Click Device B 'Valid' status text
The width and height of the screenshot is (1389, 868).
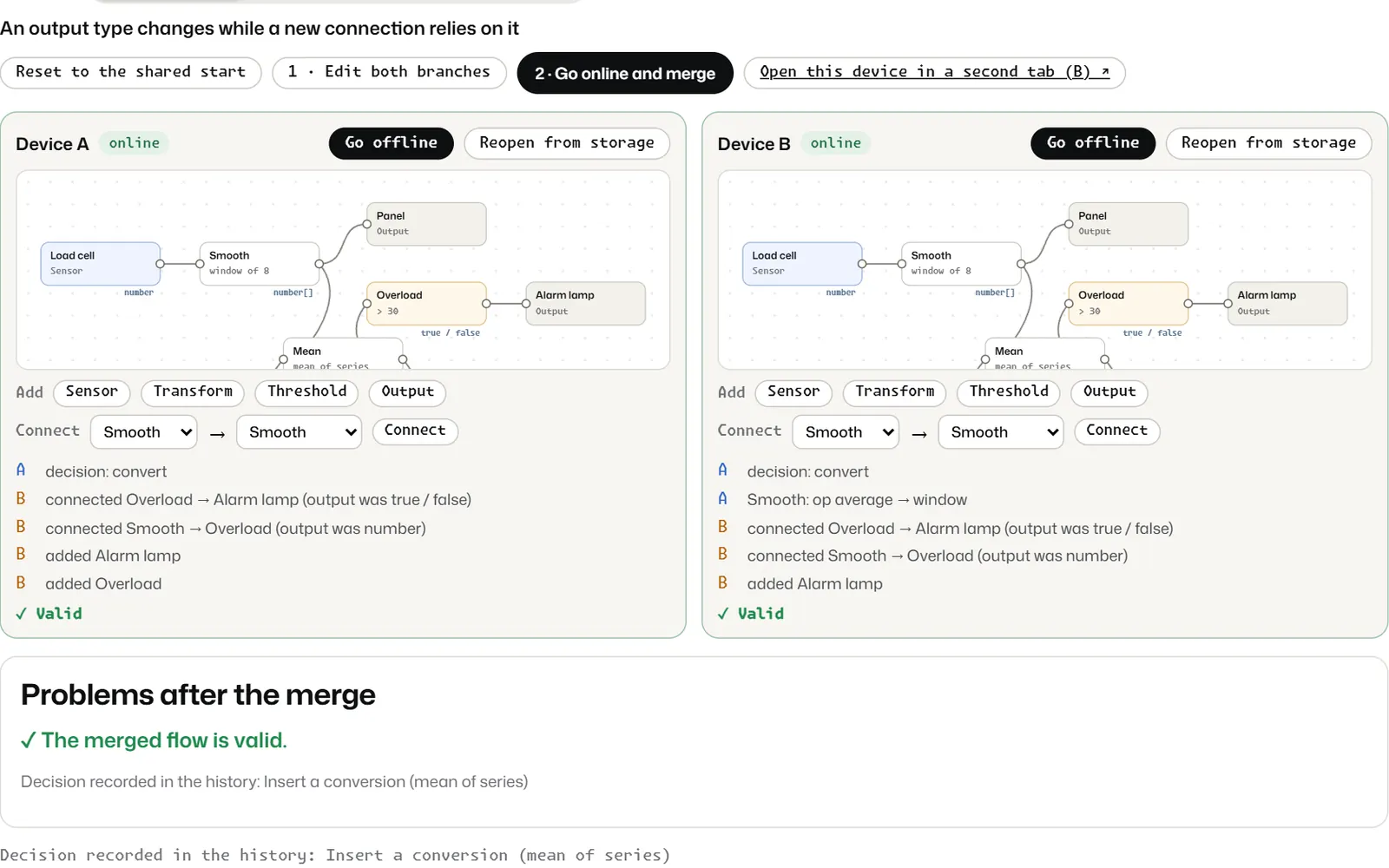(x=751, y=614)
